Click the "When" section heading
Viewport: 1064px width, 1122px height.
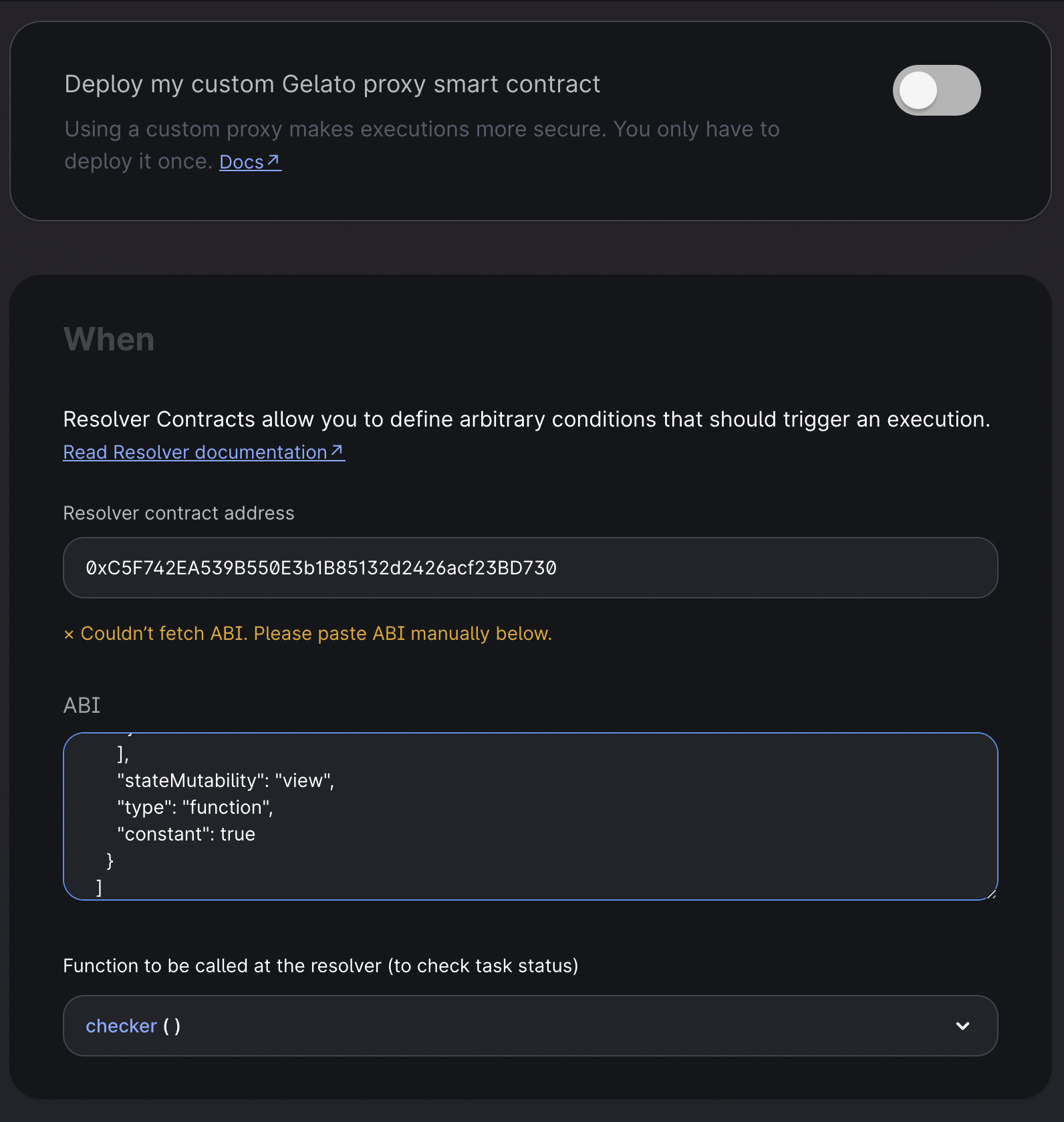pyautogui.click(x=109, y=339)
